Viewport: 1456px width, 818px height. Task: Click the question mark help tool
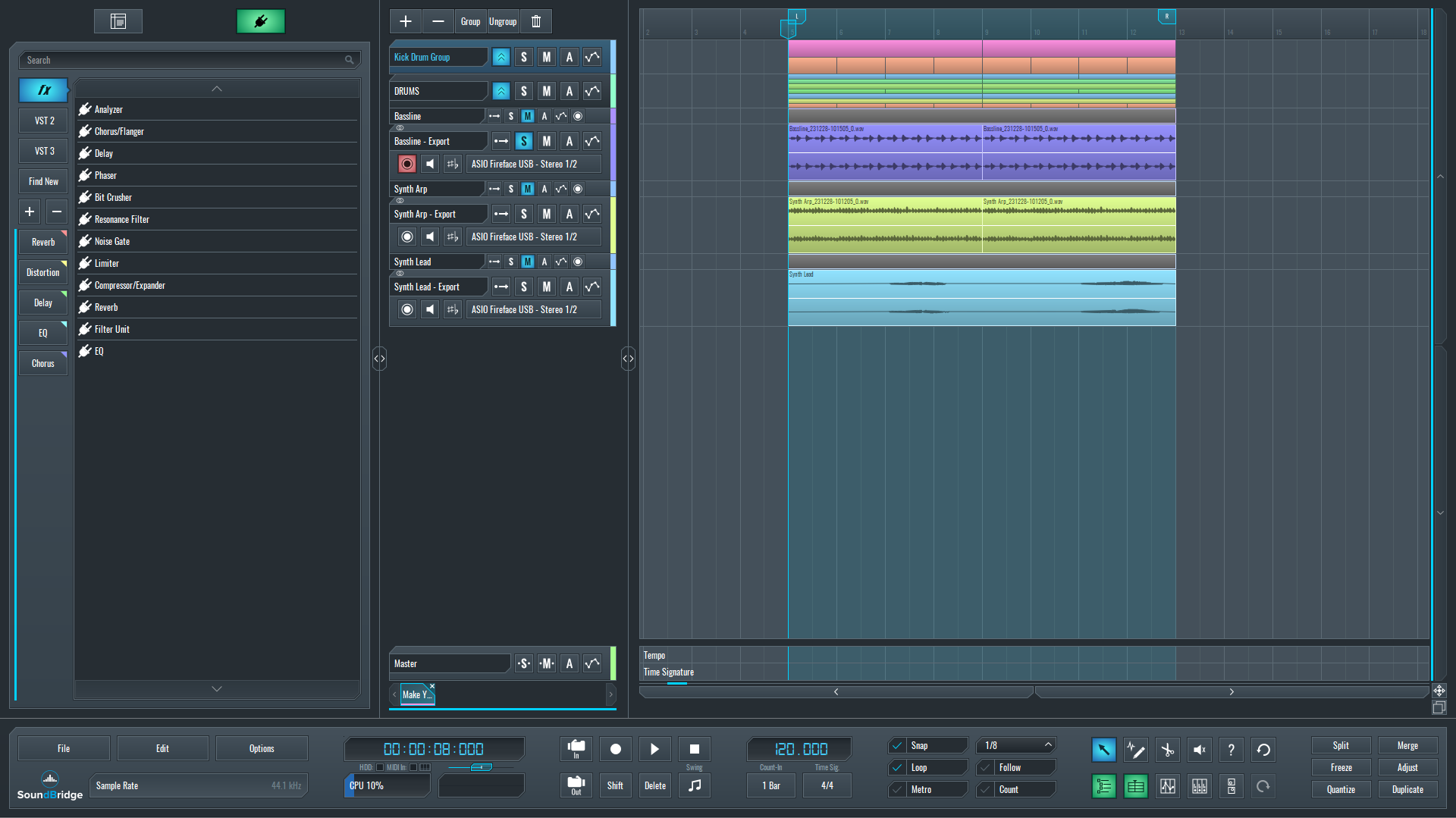coord(1232,750)
